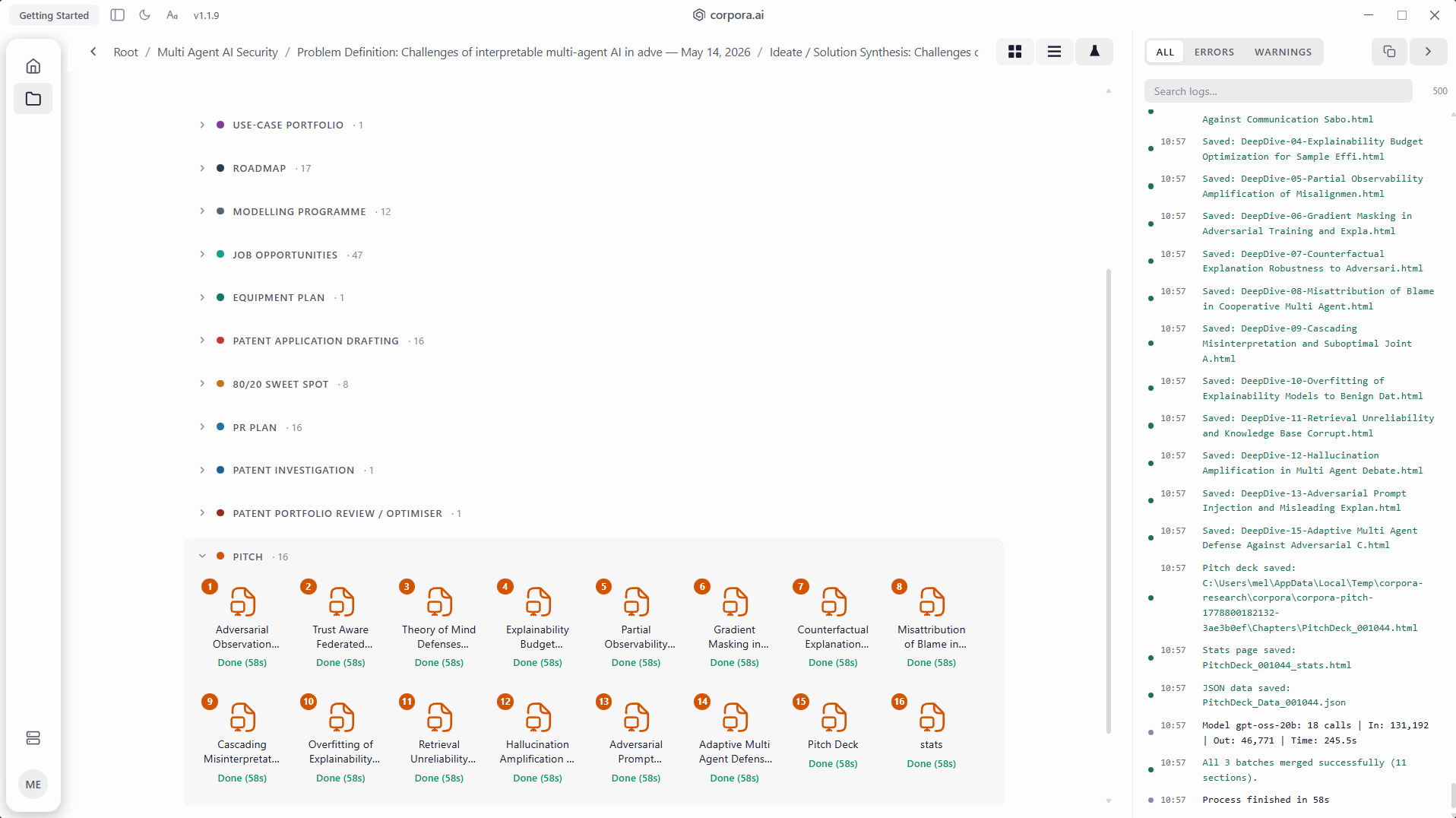Open the ME user avatar

point(33,785)
